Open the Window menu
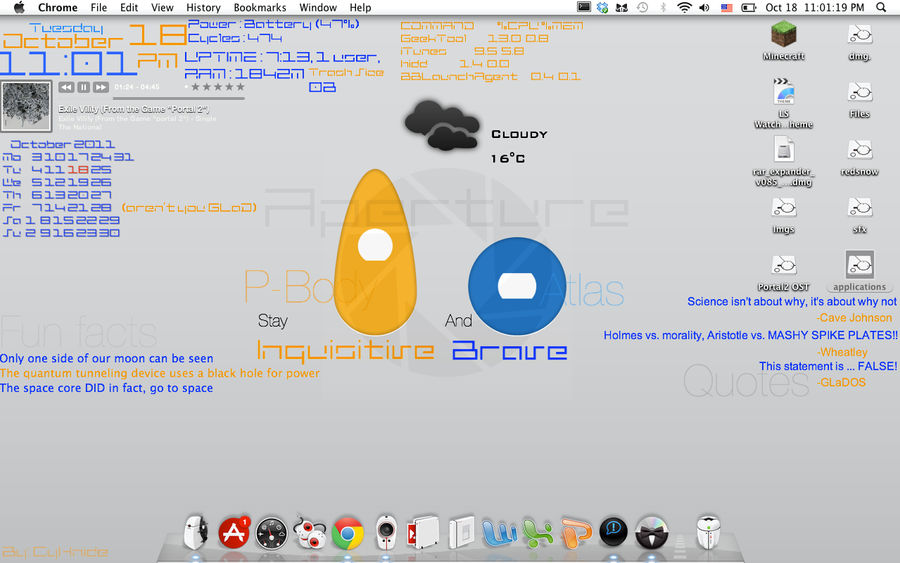900x563 pixels. [x=317, y=7]
